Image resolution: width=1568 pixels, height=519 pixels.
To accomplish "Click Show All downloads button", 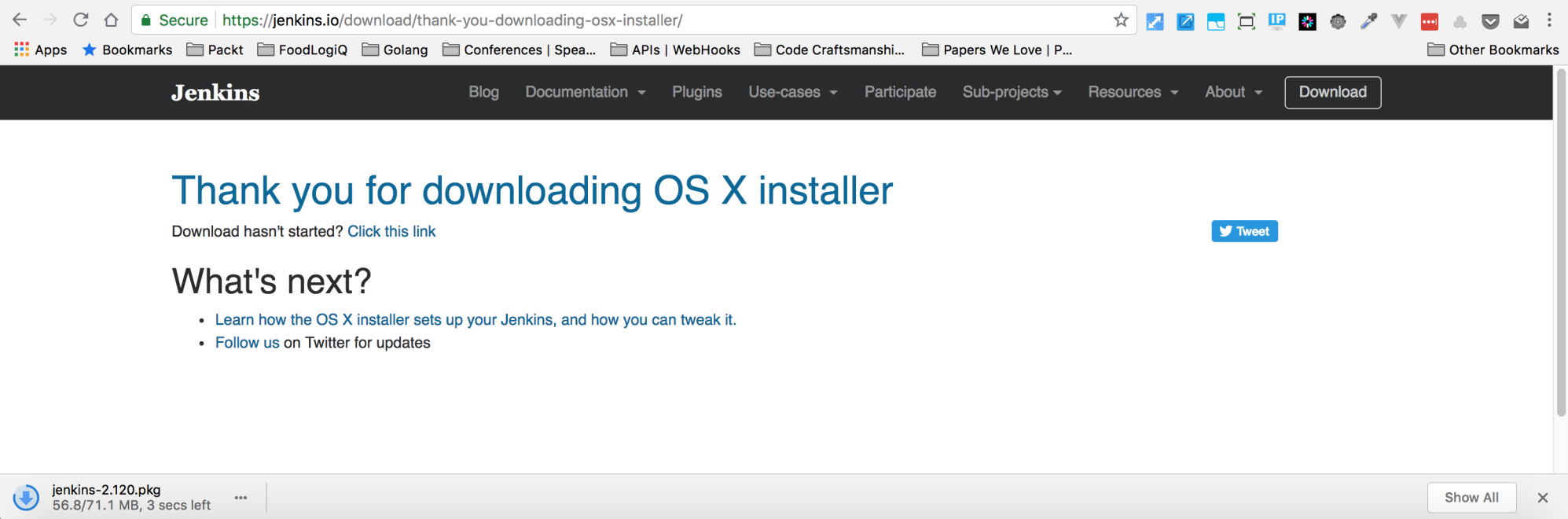I will 1471,498.
